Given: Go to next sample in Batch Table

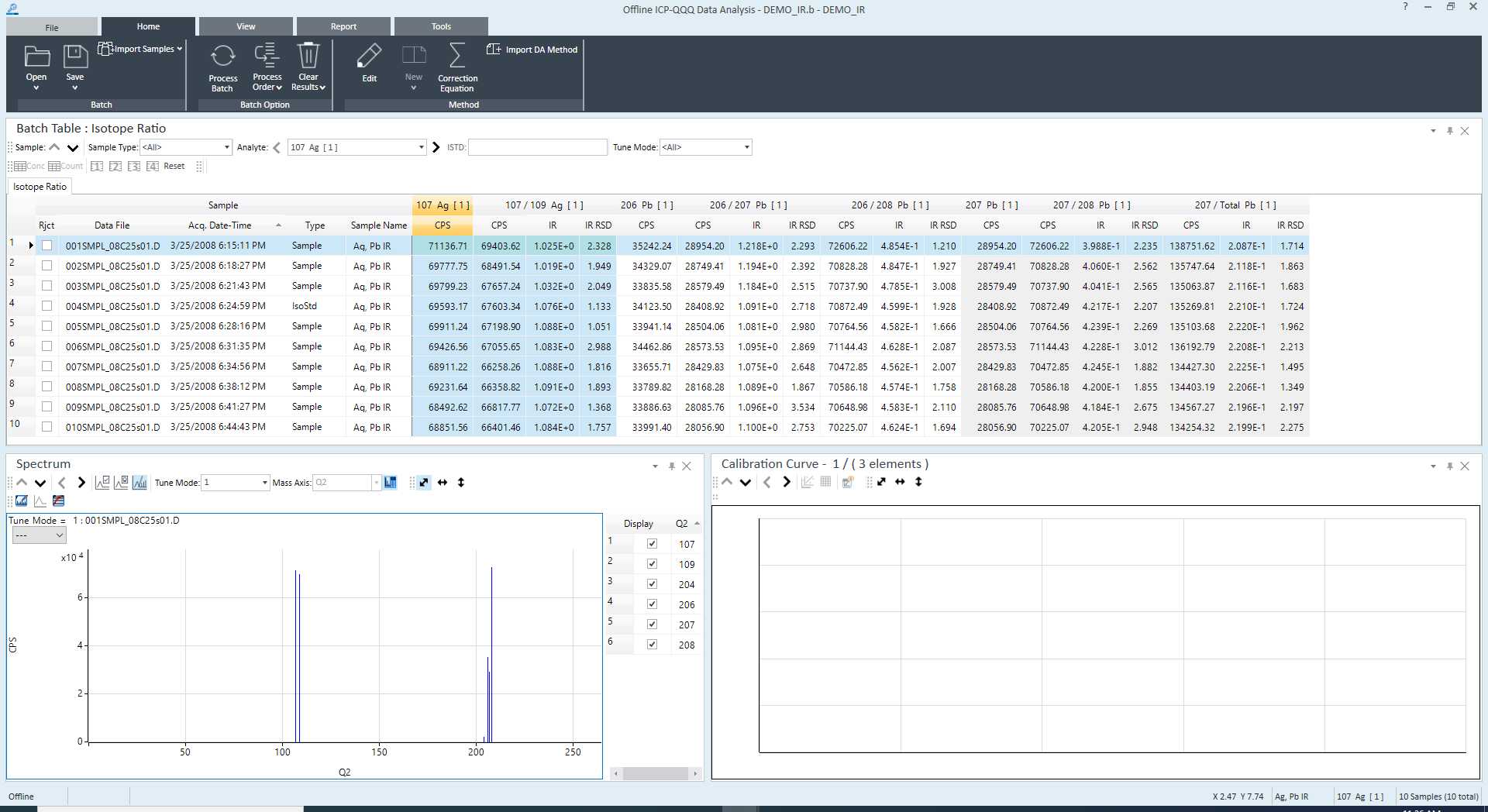Looking at the screenshot, I should coord(73,147).
